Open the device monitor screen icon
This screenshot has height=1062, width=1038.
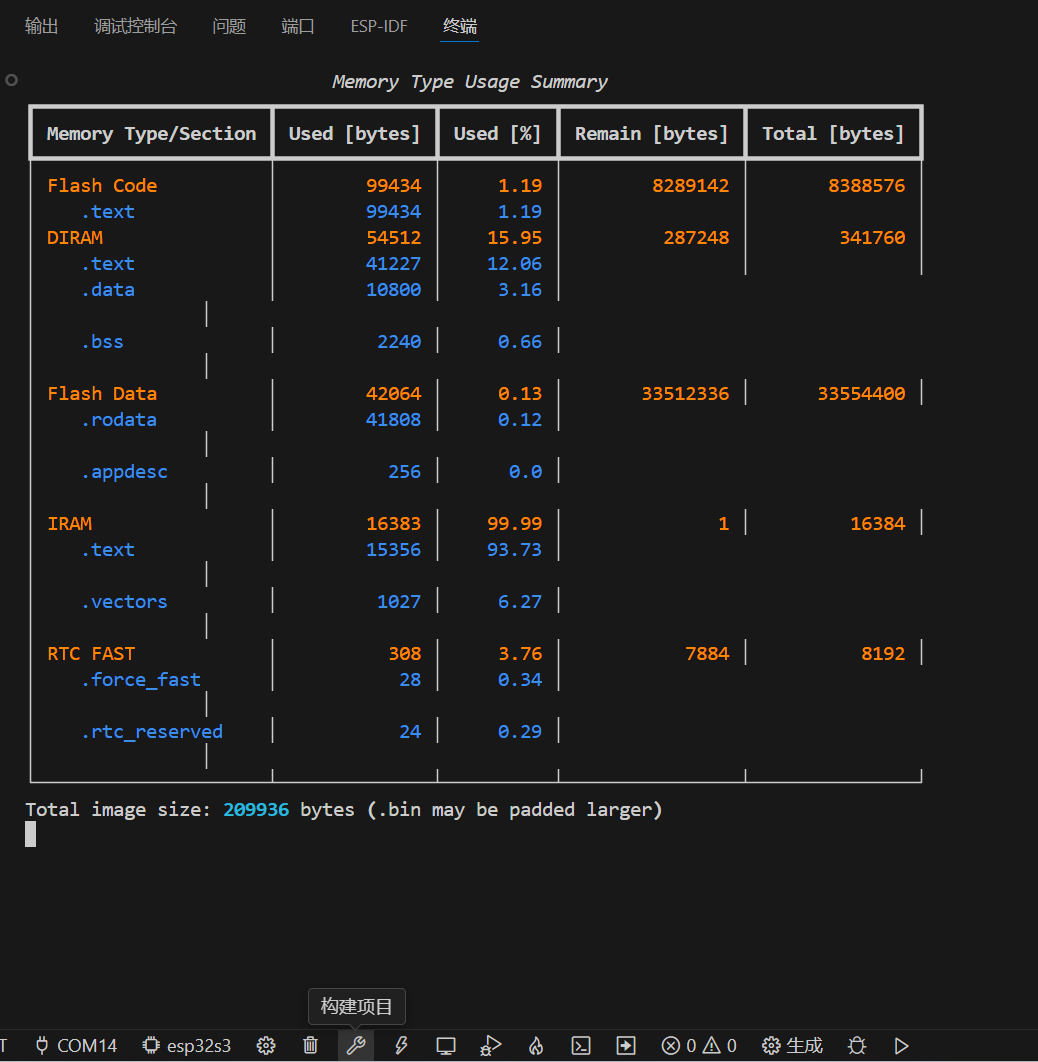(x=446, y=1046)
